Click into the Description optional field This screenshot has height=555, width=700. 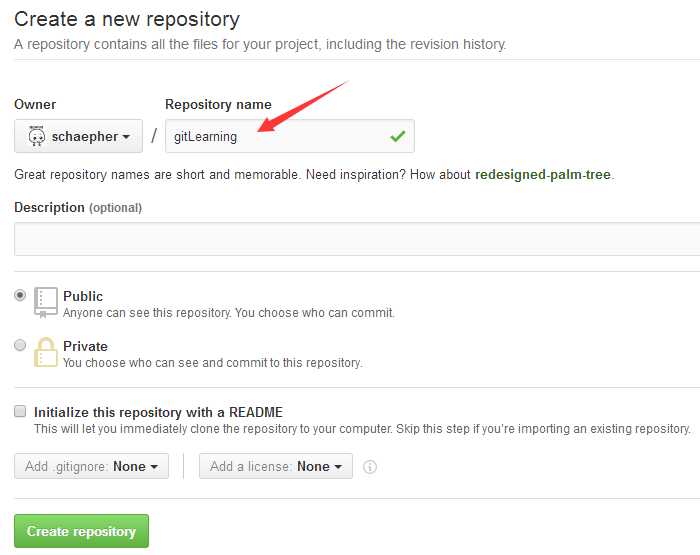(x=357, y=239)
